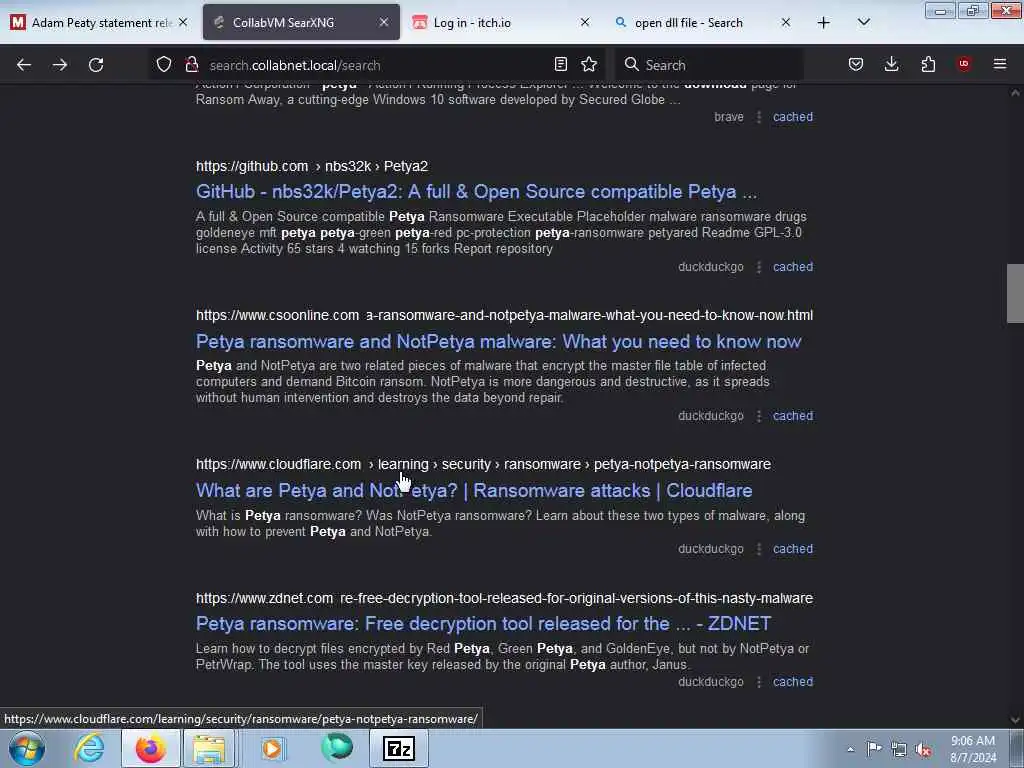Screen dimensions: 1024x768
Task: Open network tray icon
Action: (899, 750)
